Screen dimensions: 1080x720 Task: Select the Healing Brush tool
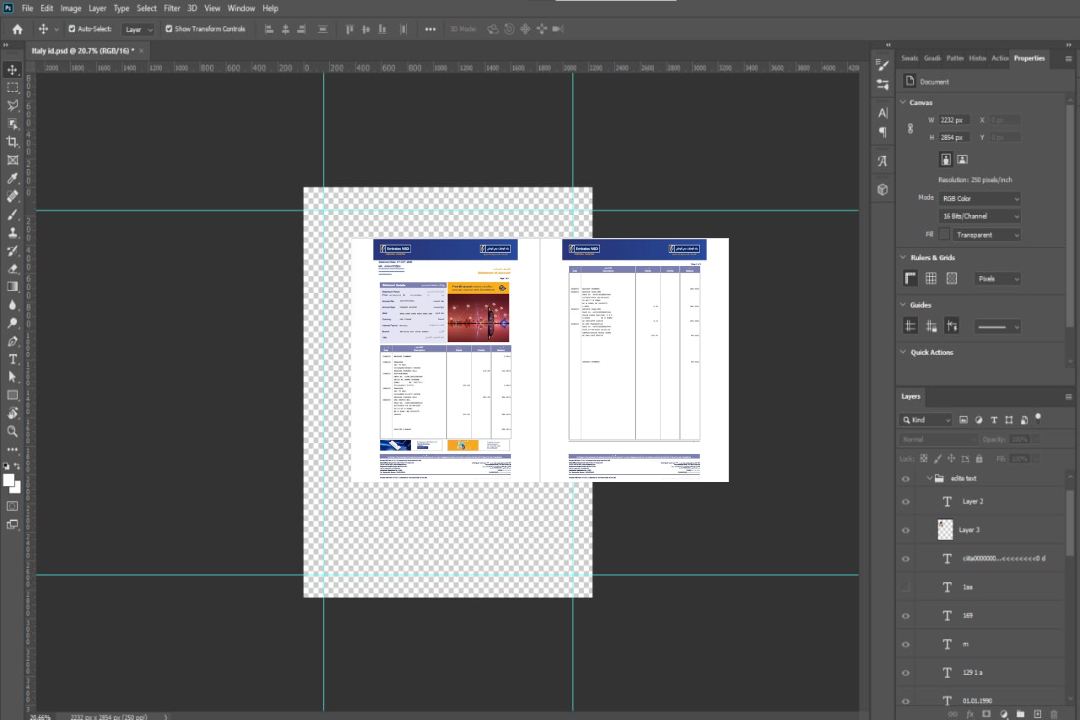(x=12, y=196)
